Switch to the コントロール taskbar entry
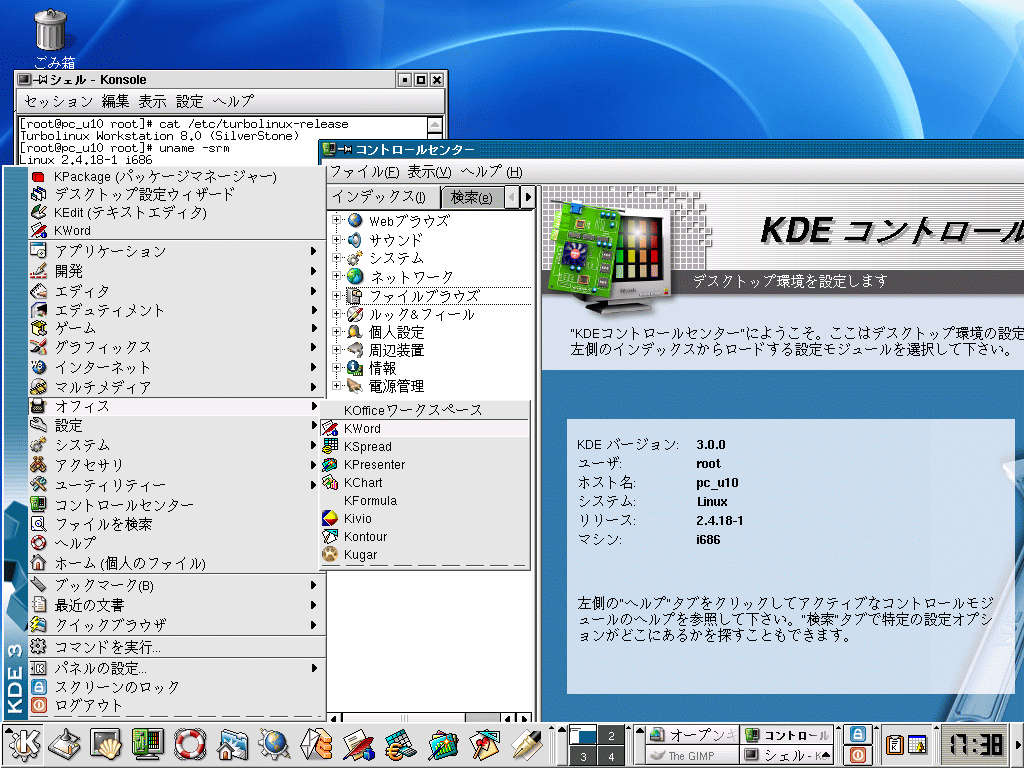1024x768 pixels. (788, 735)
